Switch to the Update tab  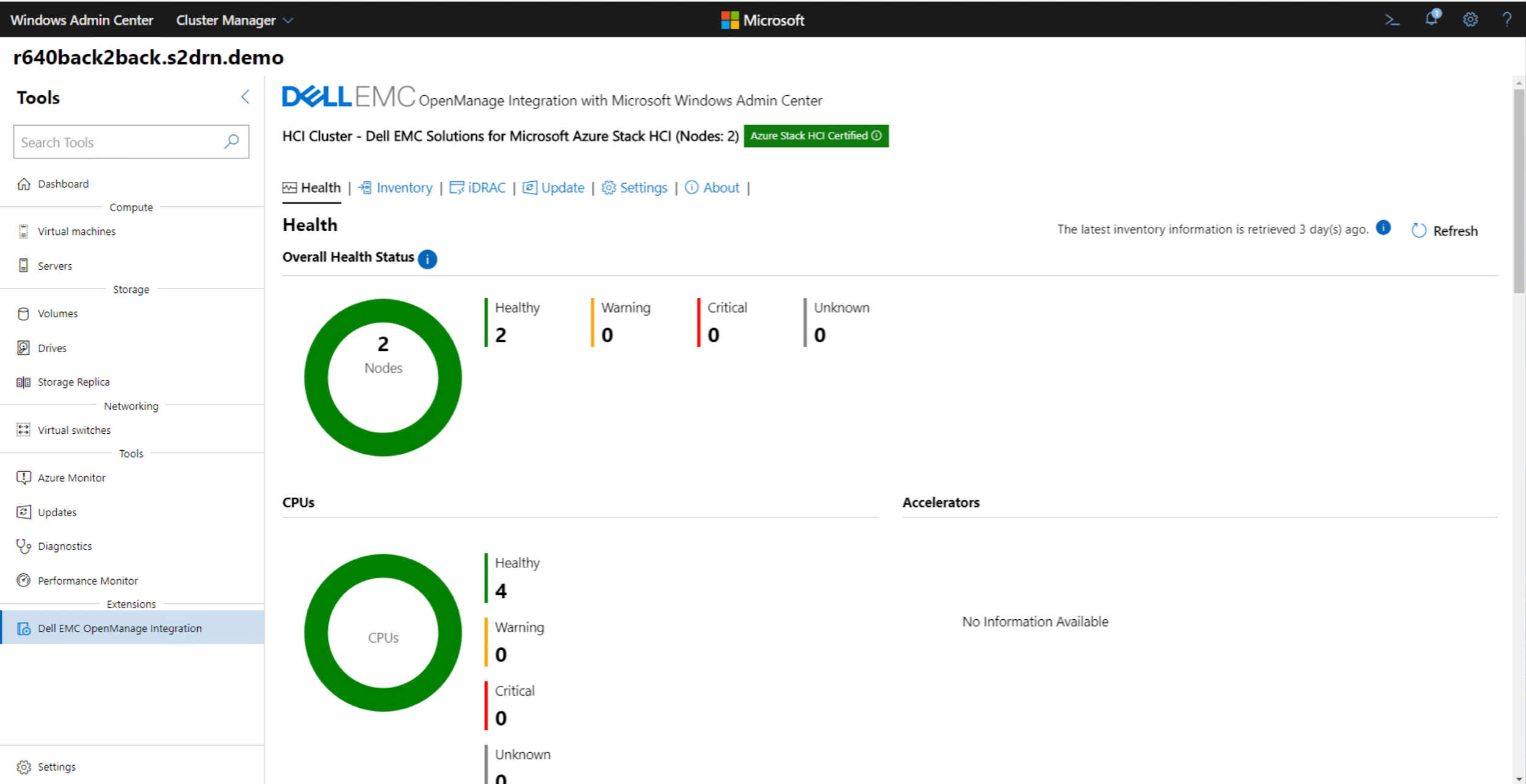click(x=553, y=188)
